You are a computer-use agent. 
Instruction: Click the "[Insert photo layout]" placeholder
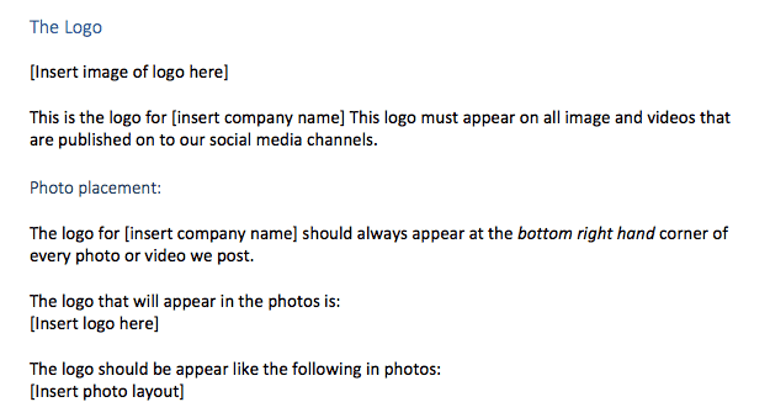(107, 391)
